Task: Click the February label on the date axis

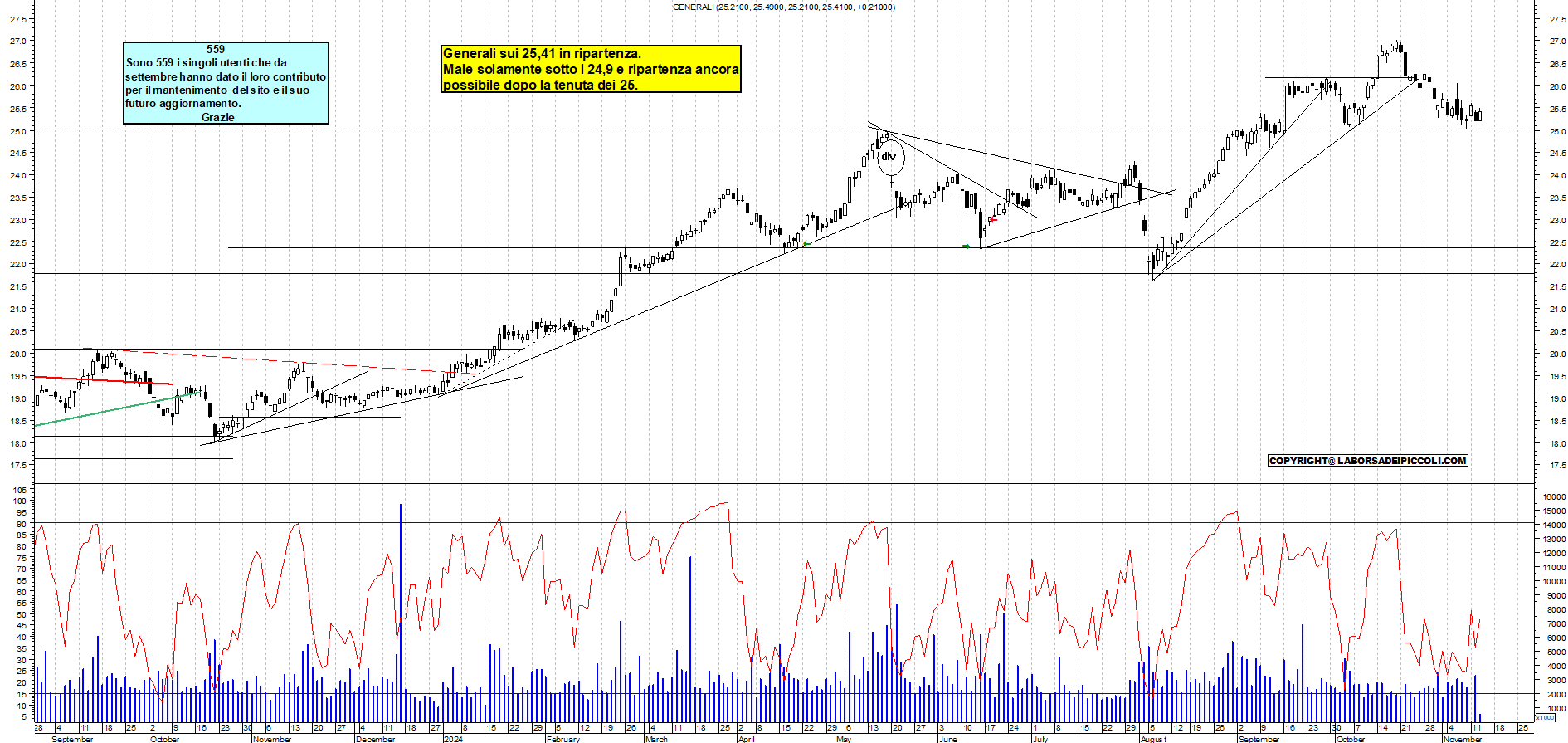Action: point(563,739)
